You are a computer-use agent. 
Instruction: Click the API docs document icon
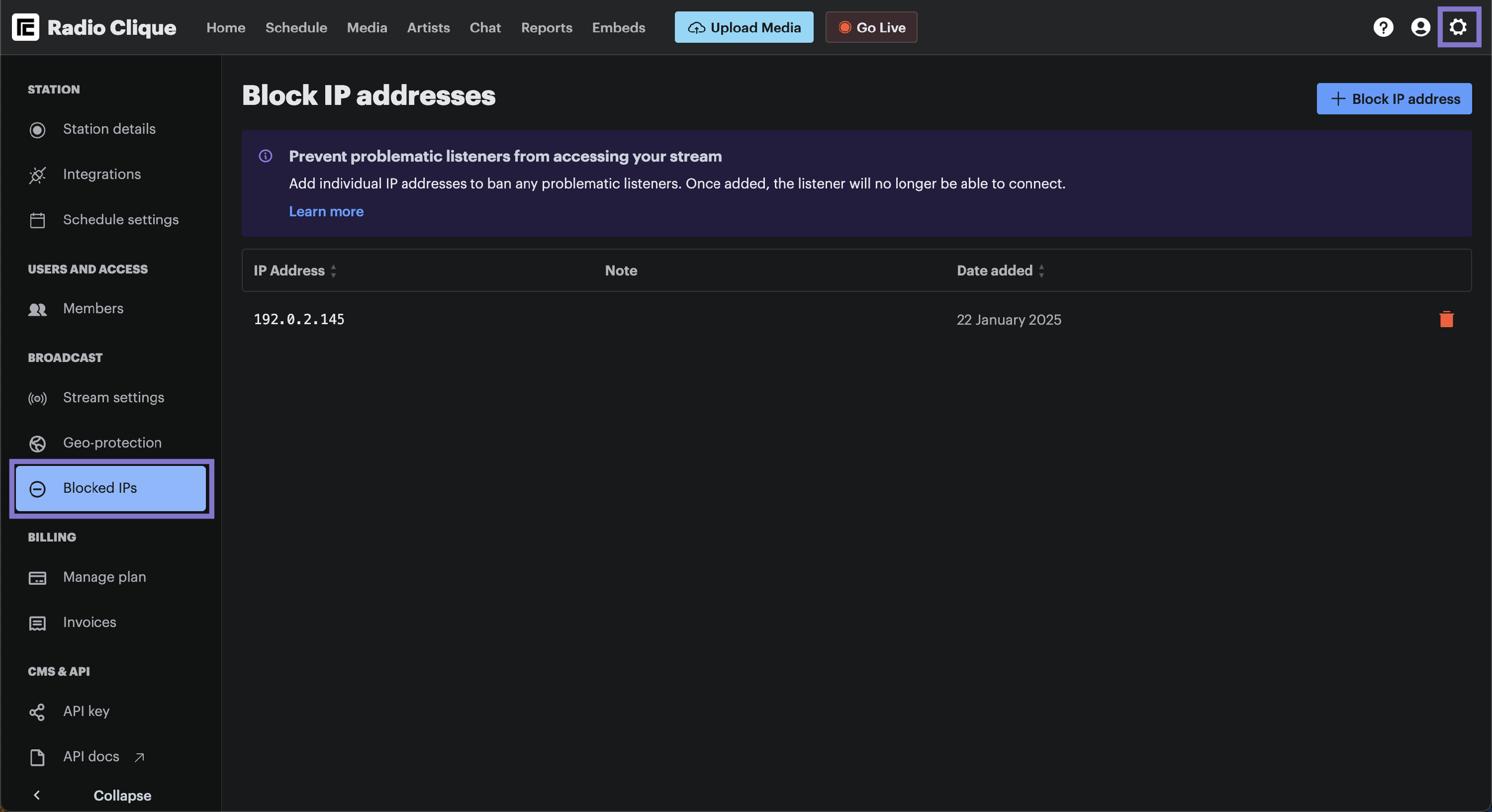click(38, 757)
